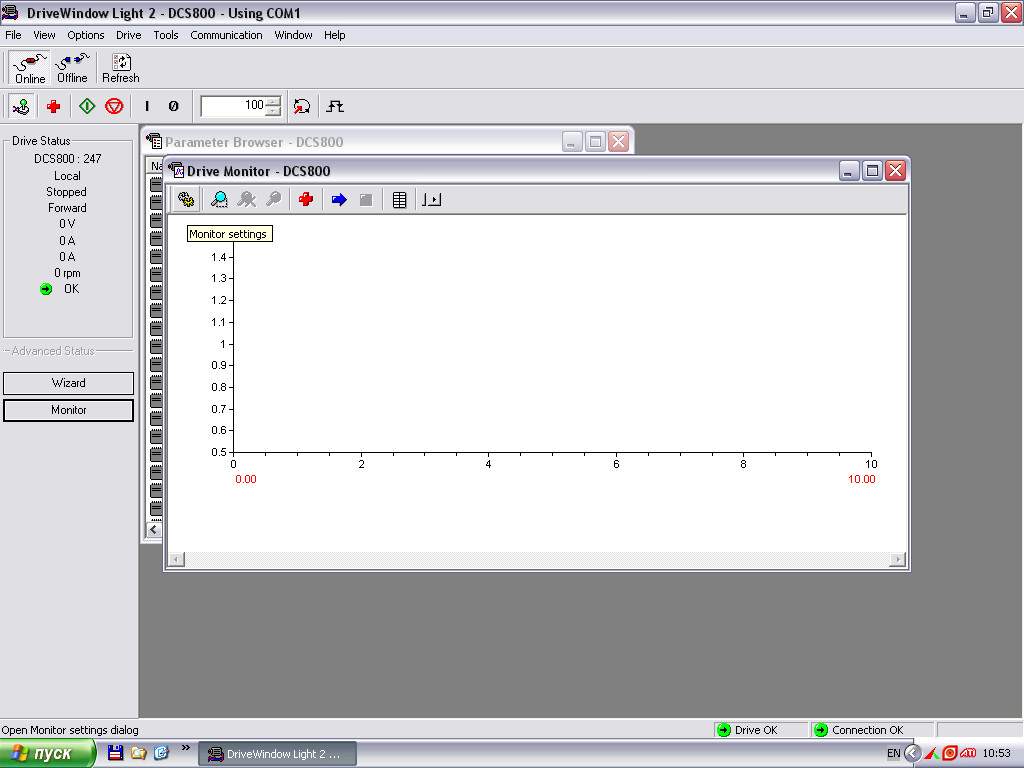Stop the drive with red triangle icon
Viewport: 1024px width, 768px height.
point(114,106)
